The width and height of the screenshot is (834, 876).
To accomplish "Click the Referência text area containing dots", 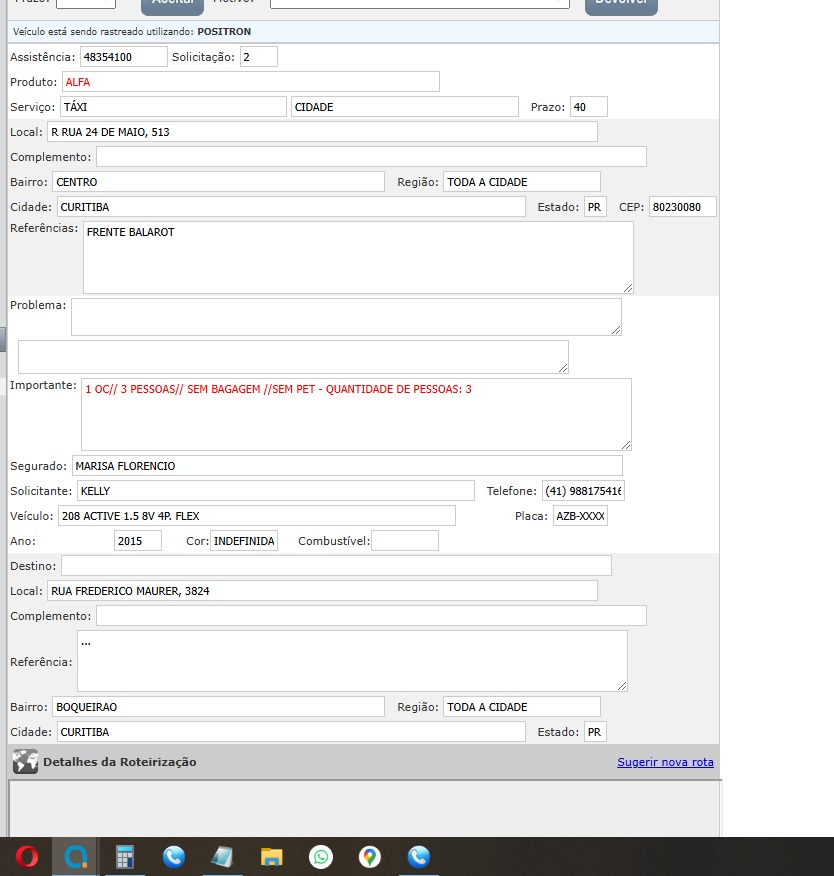I will coord(352,661).
